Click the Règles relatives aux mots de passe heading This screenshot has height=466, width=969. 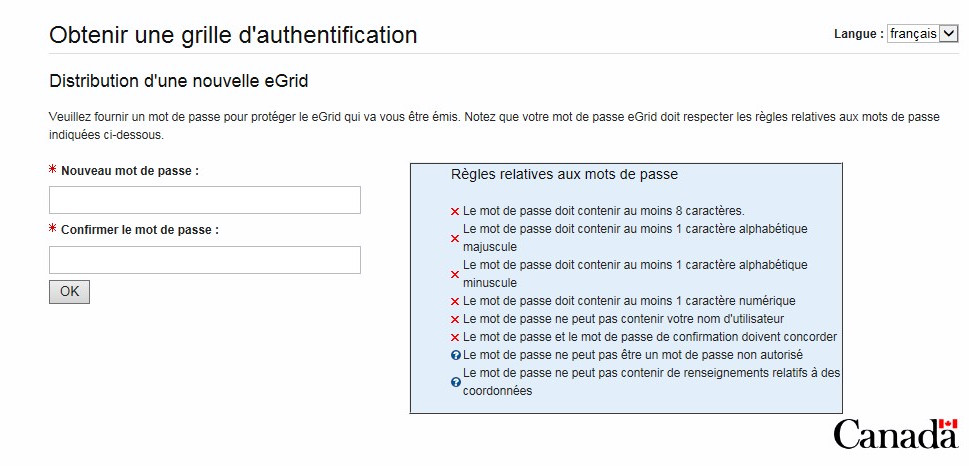[564, 174]
